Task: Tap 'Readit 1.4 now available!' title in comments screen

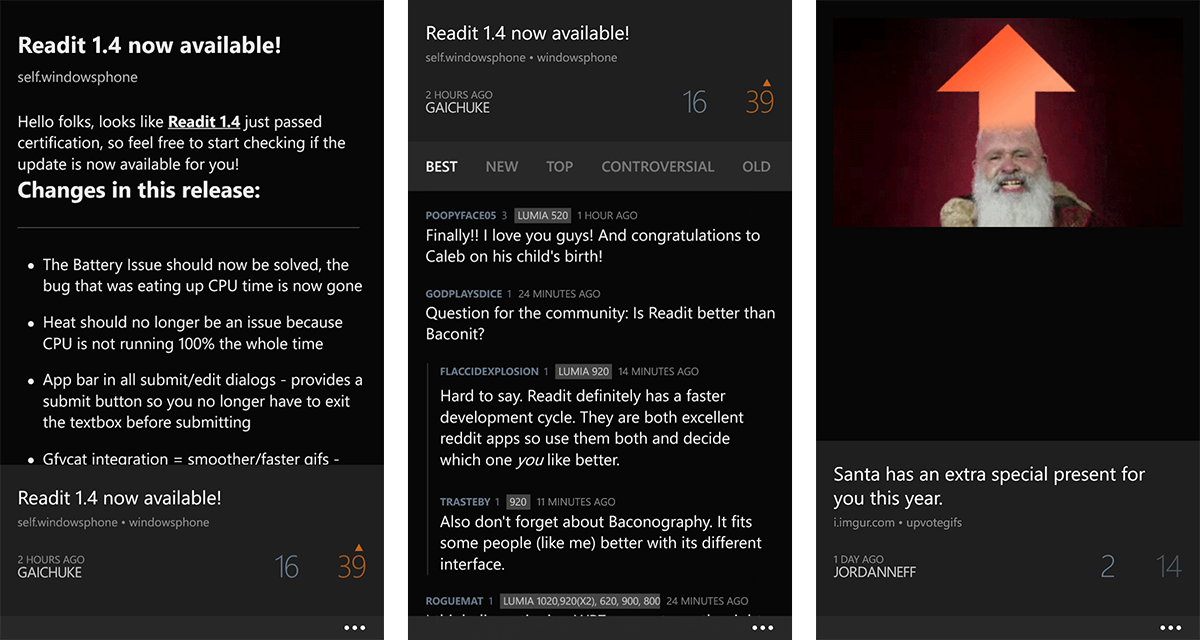Action: point(527,32)
